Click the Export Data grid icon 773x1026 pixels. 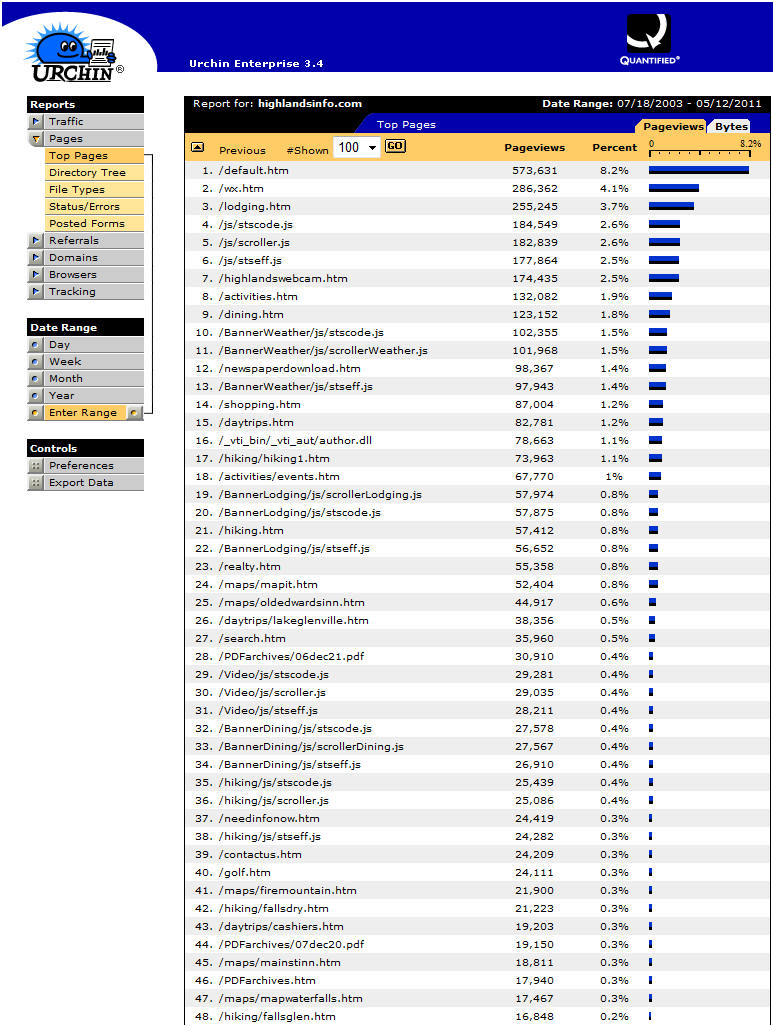click(36, 483)
